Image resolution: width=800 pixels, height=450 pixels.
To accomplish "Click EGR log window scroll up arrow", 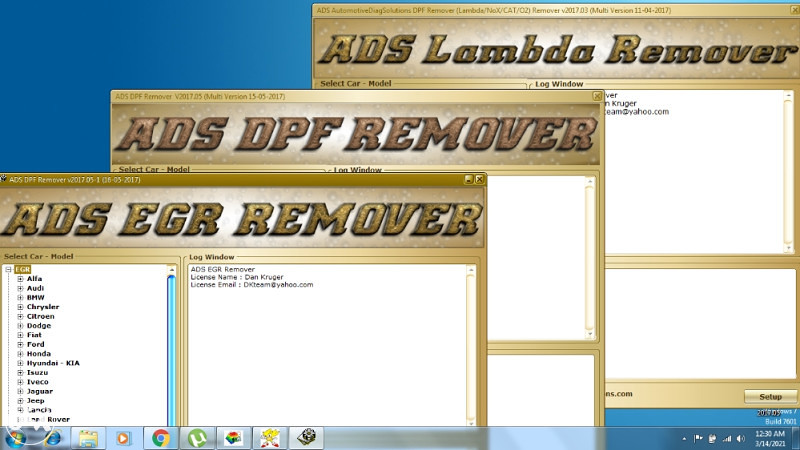I will tap(470, 269).
